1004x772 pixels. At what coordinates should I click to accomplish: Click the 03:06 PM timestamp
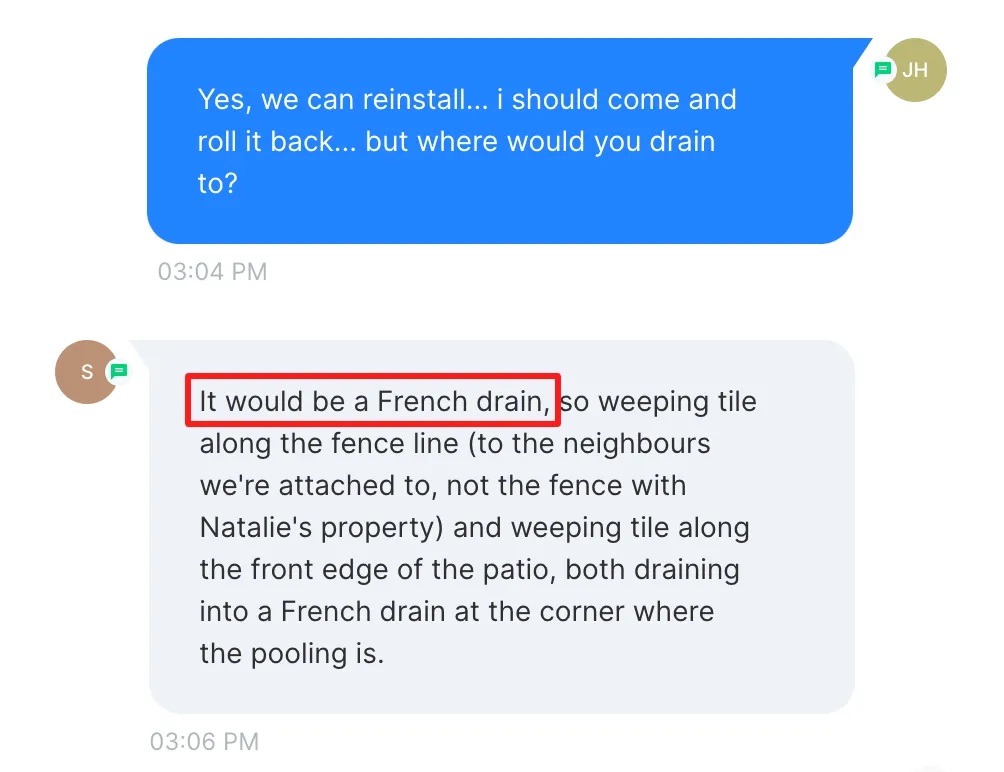click(204, 741)
